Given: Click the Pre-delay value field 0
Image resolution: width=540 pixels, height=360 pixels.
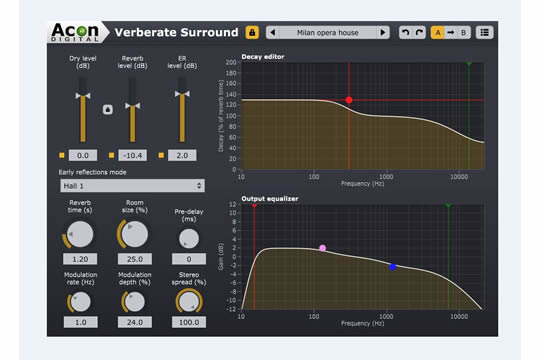Looking at the screenshot, I should pos(189,259).
